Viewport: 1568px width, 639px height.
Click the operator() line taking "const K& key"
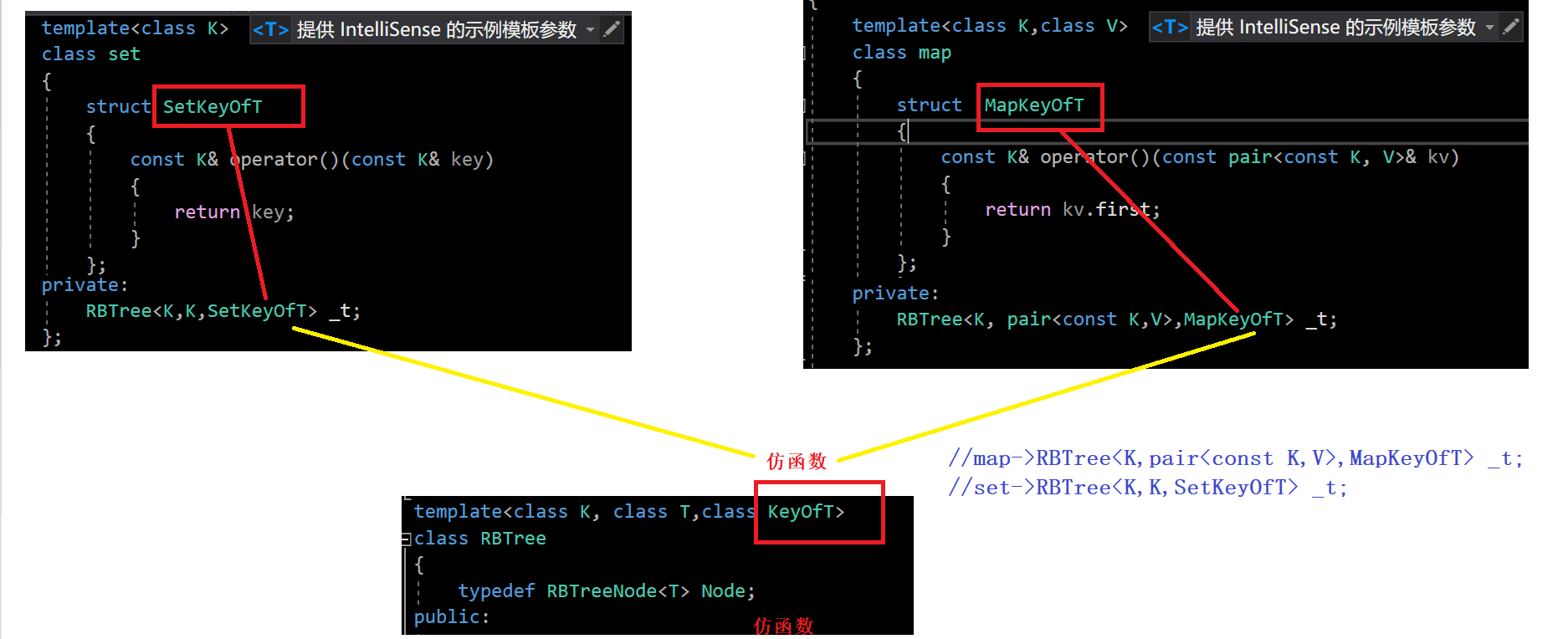pyautogui.click(x=312, y=160)
